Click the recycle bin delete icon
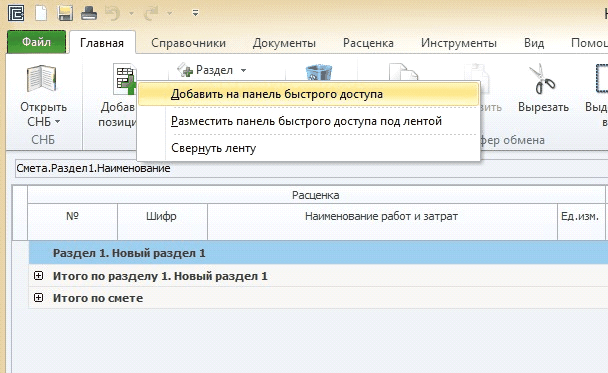Screen dimensions: 608x373 [x=319, y=73]
